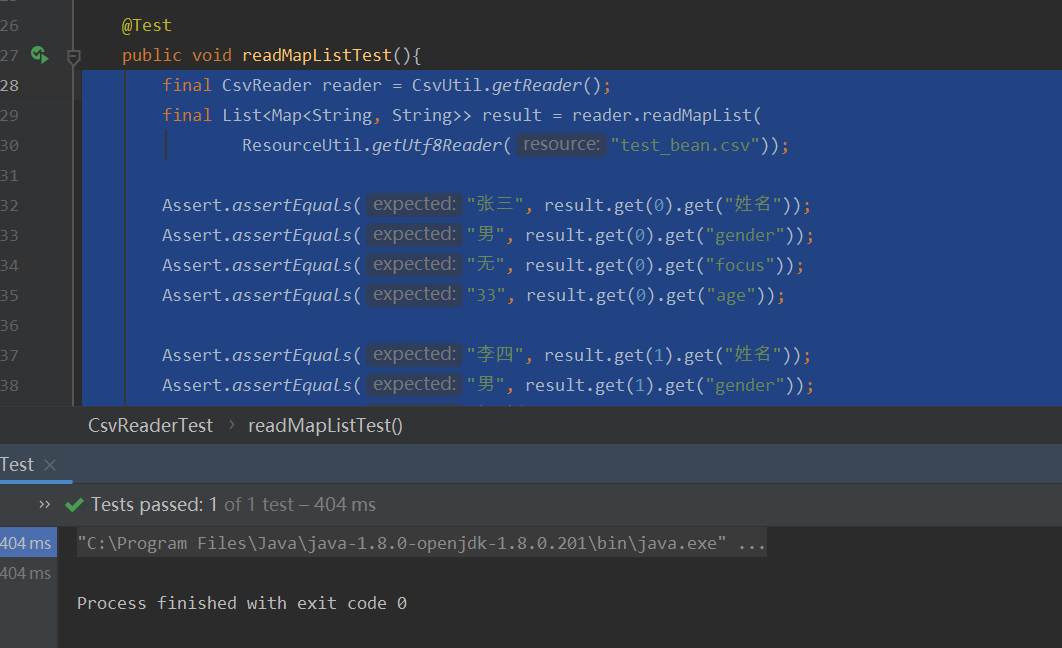Click CsvUtil.getReader() call on line 28

point(506,85)
